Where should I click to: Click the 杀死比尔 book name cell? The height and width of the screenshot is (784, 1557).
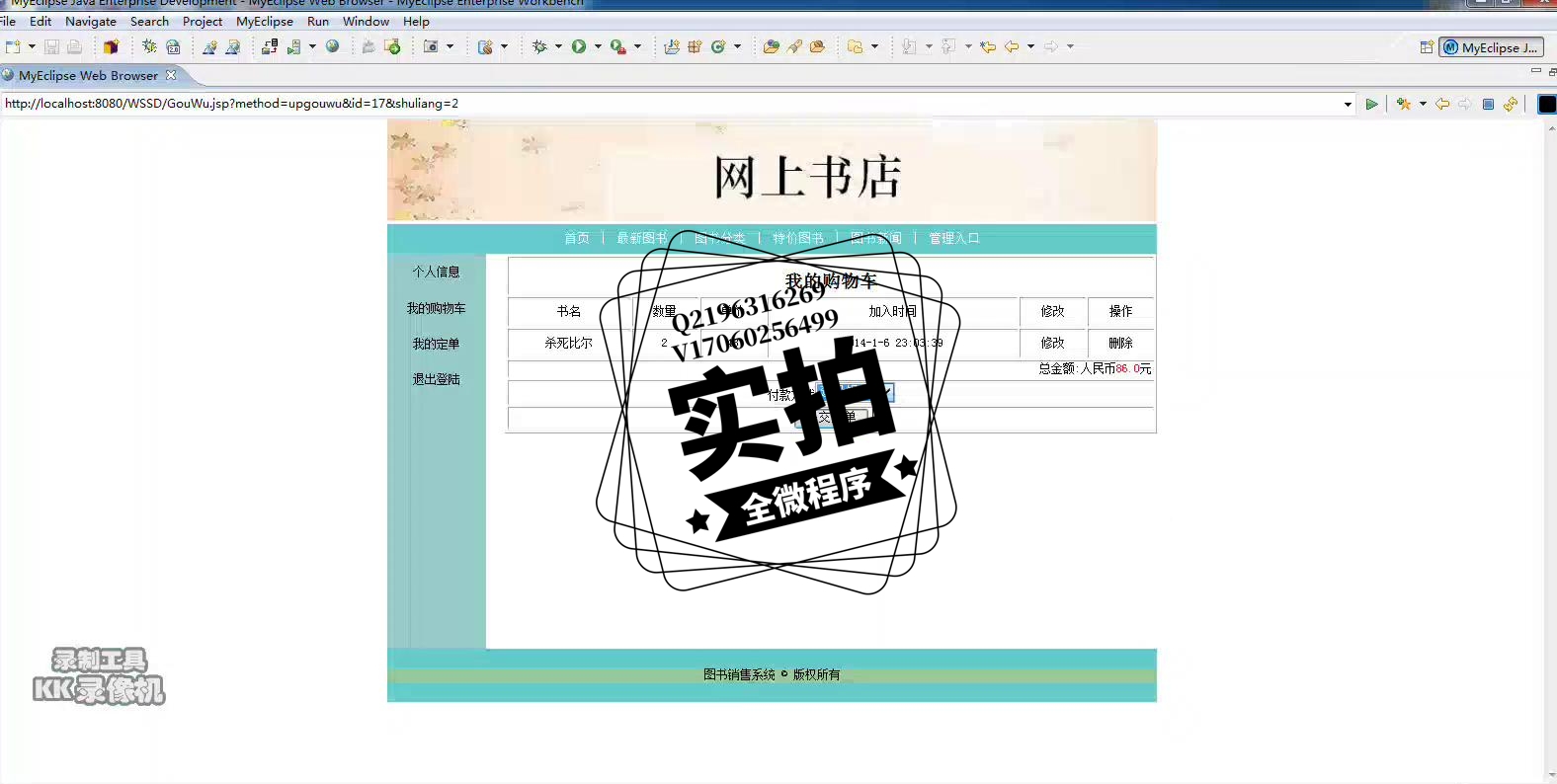point(569,343)
